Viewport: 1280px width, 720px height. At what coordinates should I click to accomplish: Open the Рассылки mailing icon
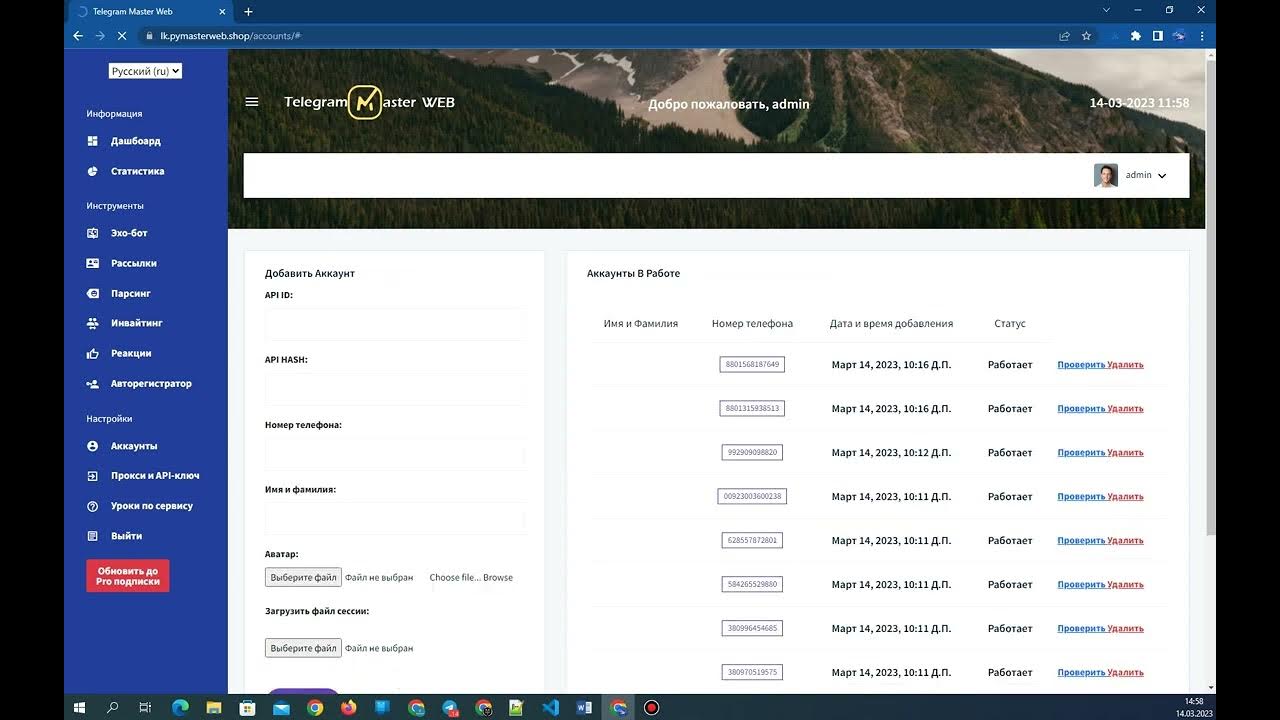point(92,263)
